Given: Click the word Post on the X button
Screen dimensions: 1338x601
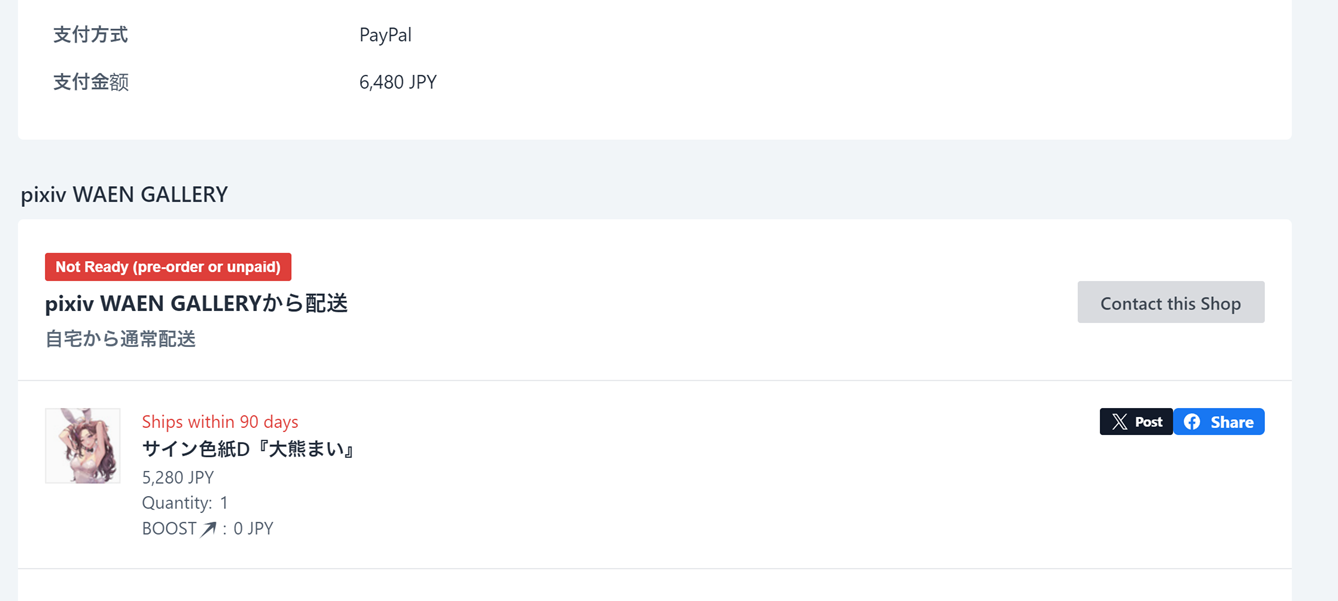Looking at the screenshot, I should coord(1148,422).
